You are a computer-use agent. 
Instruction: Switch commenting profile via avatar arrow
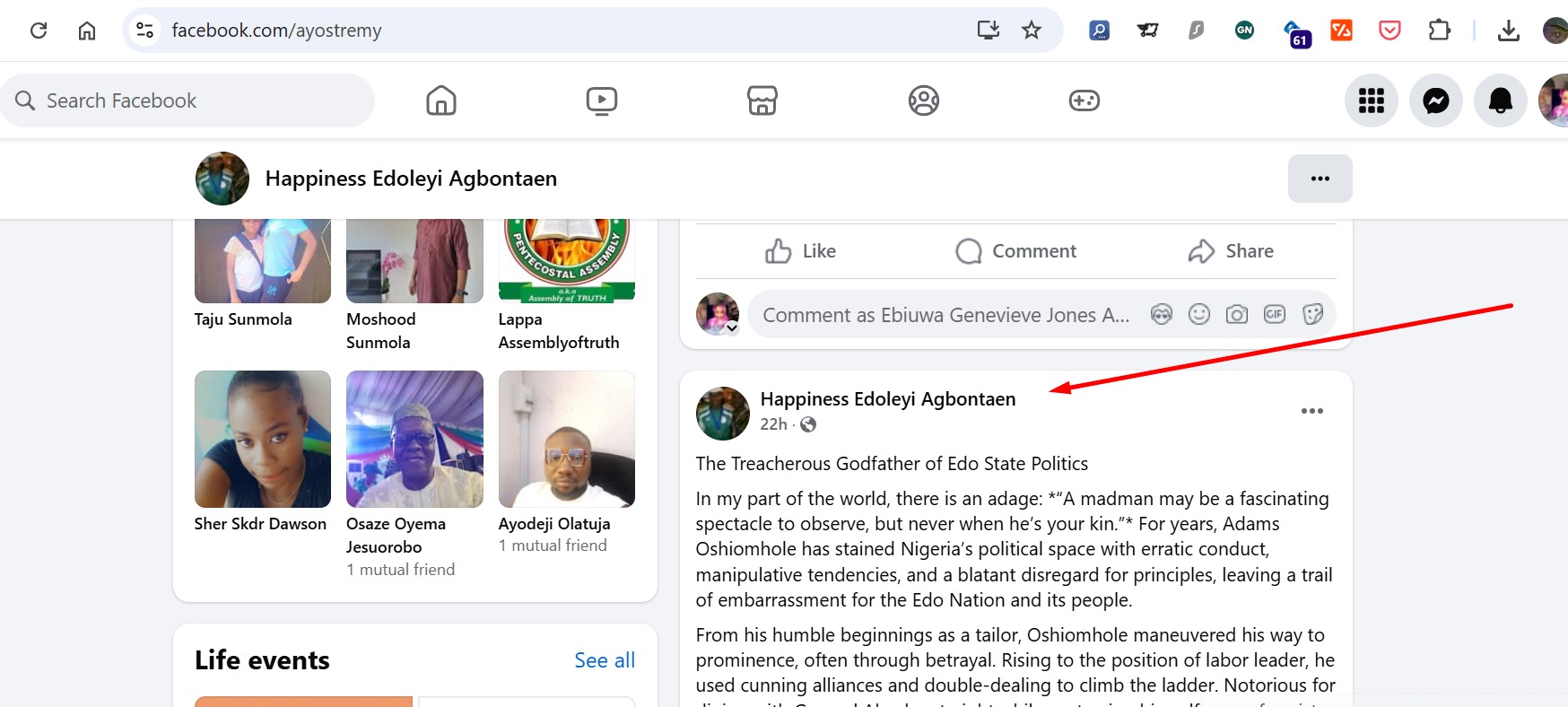click(x=732, y=328)
